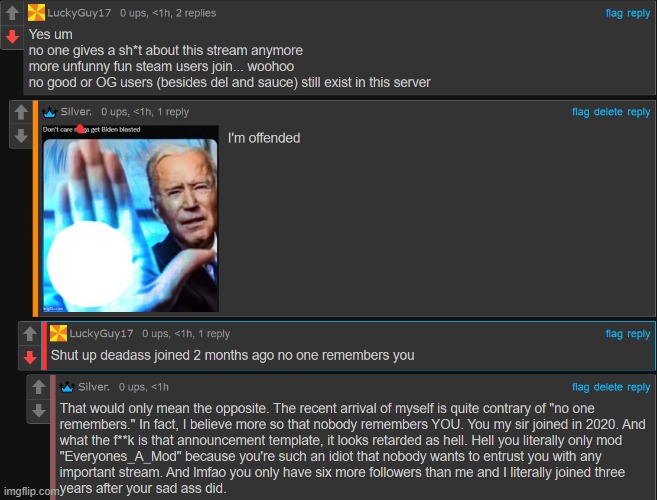Screen dimensions: 657x500
Task: Open the Biden blast meme image
Action: [x=130, y=218]
